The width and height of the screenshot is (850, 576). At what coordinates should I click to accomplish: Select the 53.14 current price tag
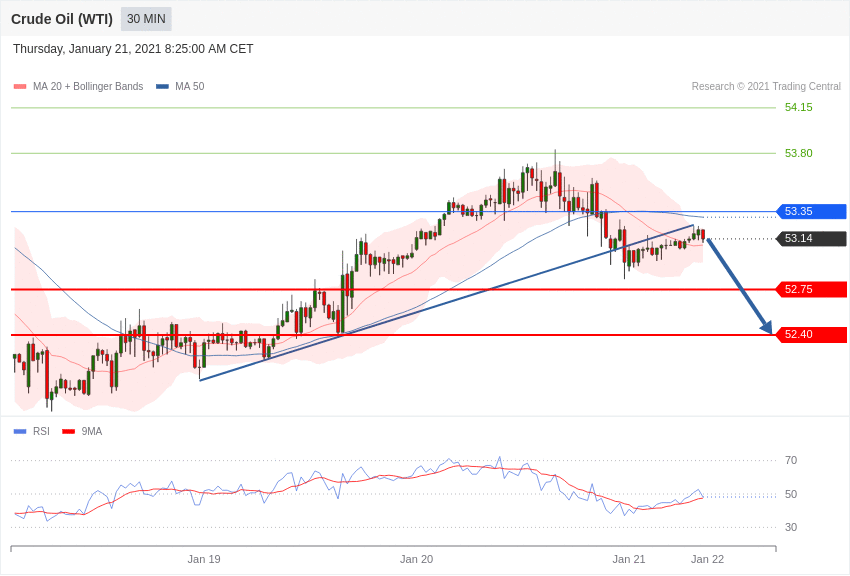coord(811,239)
